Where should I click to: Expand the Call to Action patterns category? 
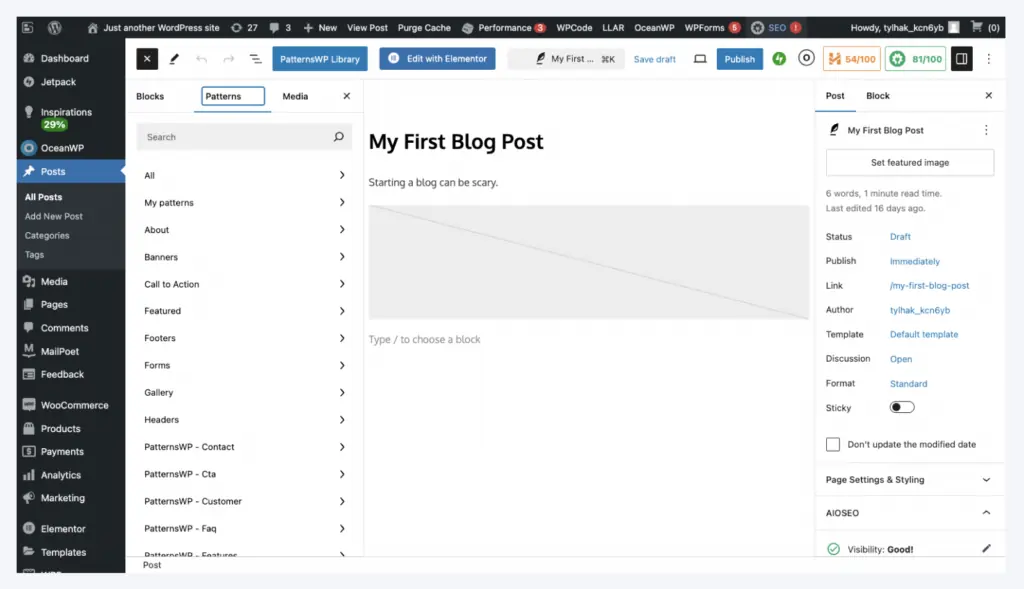pyautogui.click(x=244, y=284)
